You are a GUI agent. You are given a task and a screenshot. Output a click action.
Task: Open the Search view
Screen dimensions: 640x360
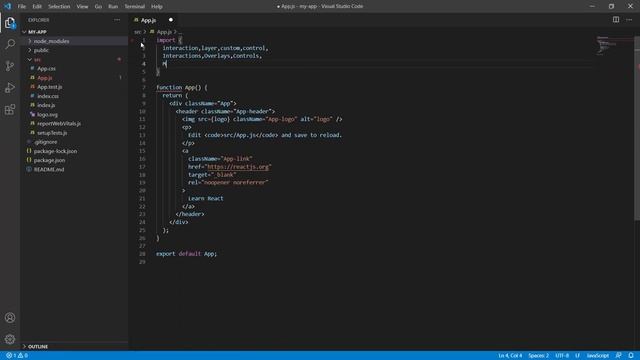(x=10, y=44)
